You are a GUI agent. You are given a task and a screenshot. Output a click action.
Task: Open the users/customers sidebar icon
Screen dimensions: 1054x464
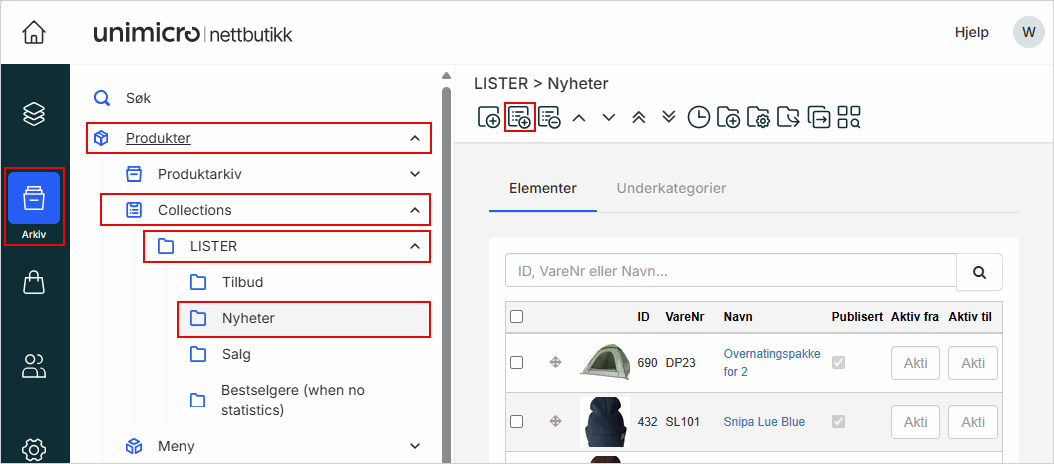coord(34,366)
